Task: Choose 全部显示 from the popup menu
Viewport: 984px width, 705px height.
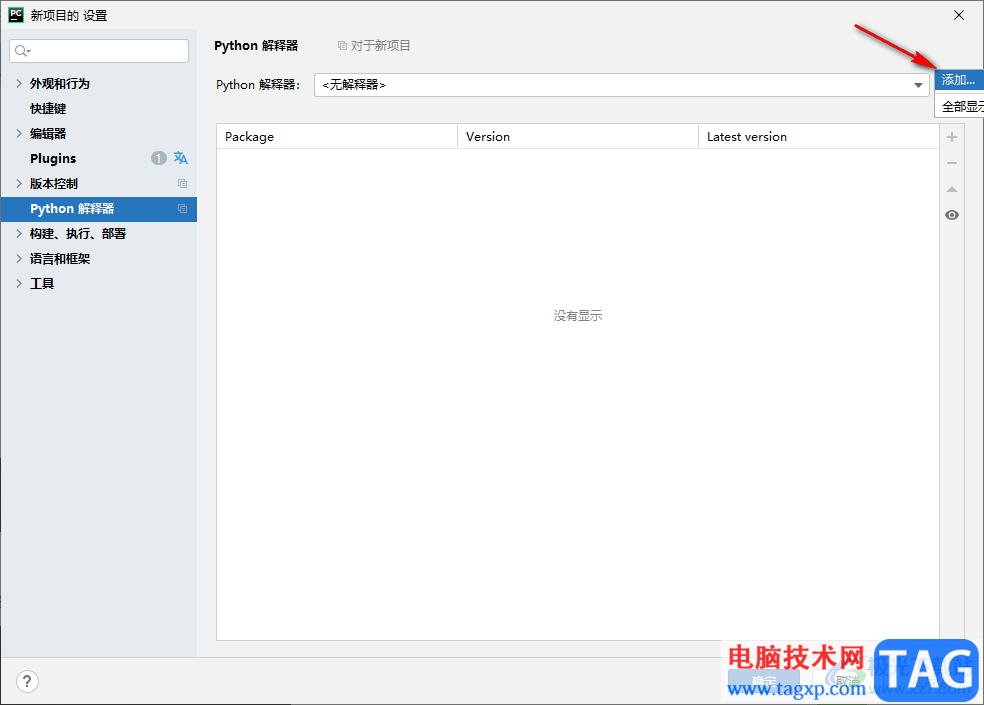Action: [x=959, y=106]
